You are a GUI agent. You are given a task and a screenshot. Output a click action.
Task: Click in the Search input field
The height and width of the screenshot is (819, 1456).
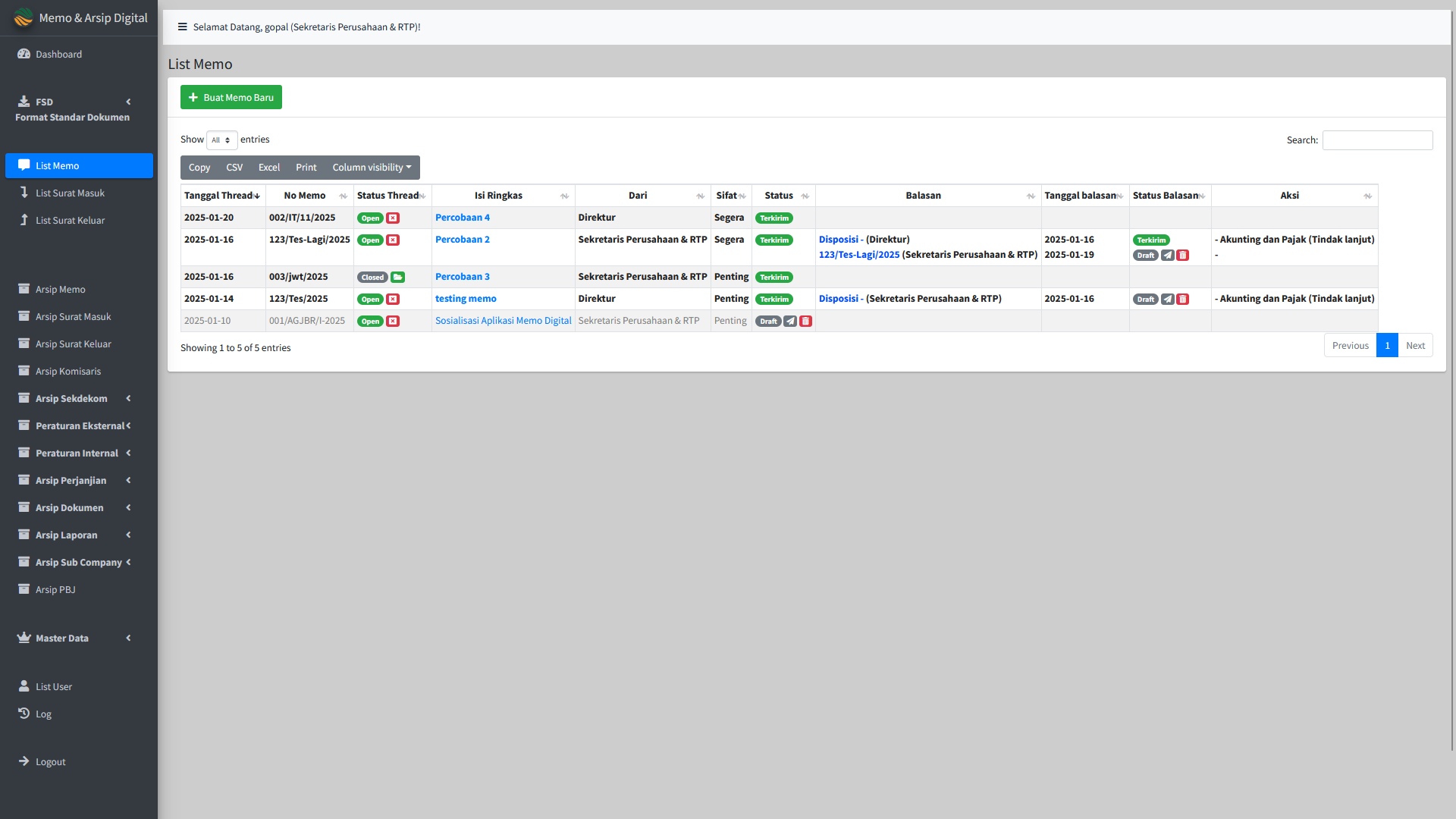pyautogui.click(x=1377, y=140)
